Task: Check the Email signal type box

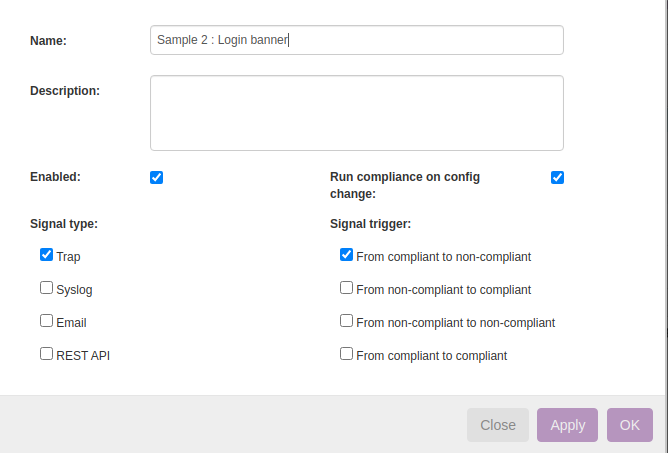Action: (x=46, y=321)
